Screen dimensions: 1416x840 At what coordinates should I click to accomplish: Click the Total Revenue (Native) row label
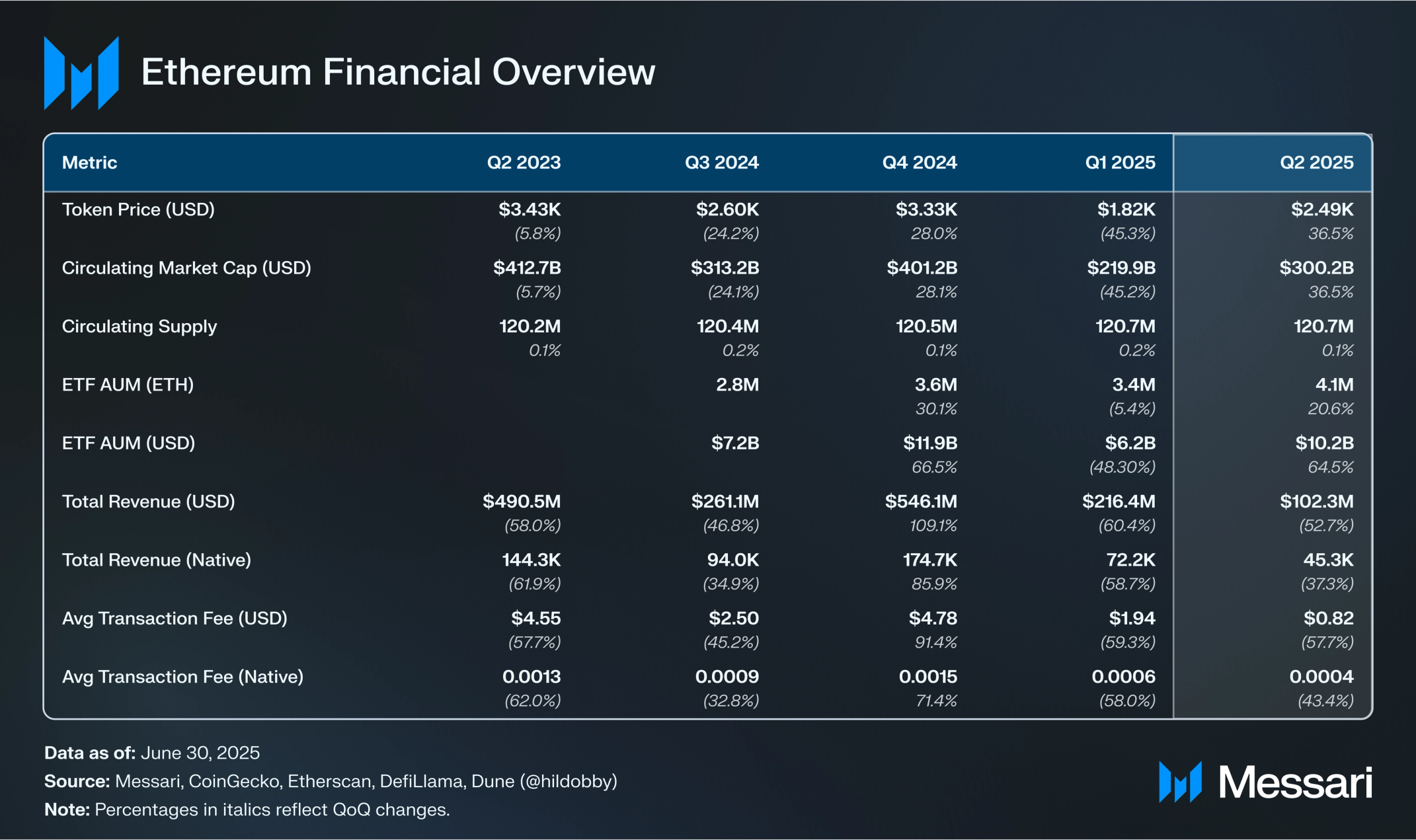pos(157,560)
